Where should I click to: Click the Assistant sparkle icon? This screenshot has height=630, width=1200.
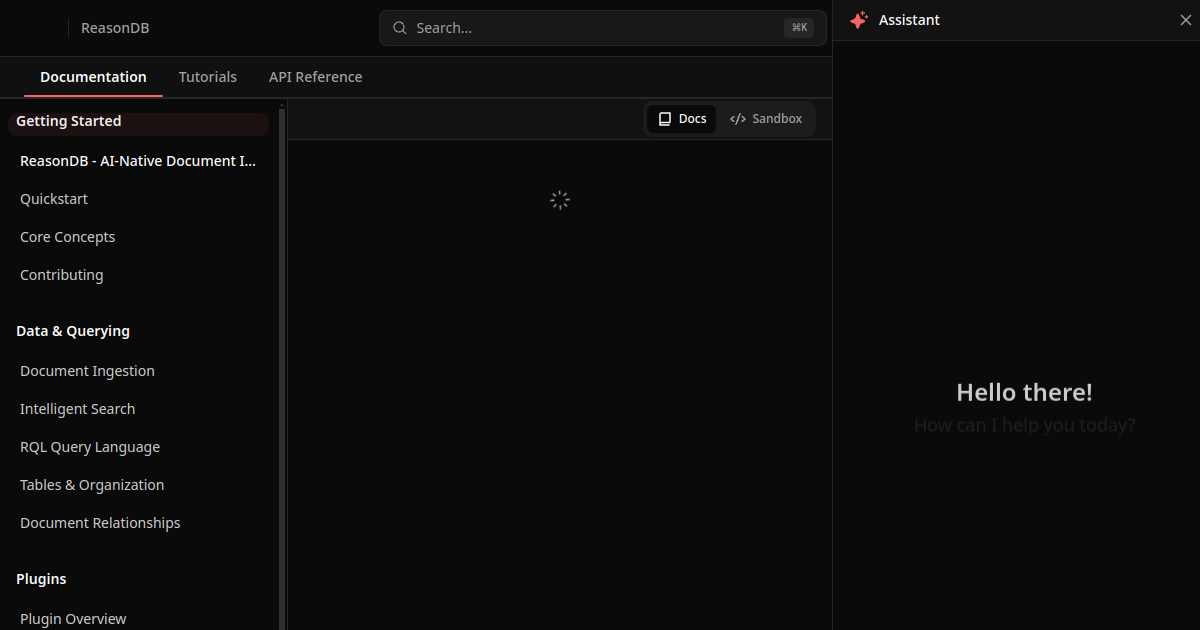point(858,20)
